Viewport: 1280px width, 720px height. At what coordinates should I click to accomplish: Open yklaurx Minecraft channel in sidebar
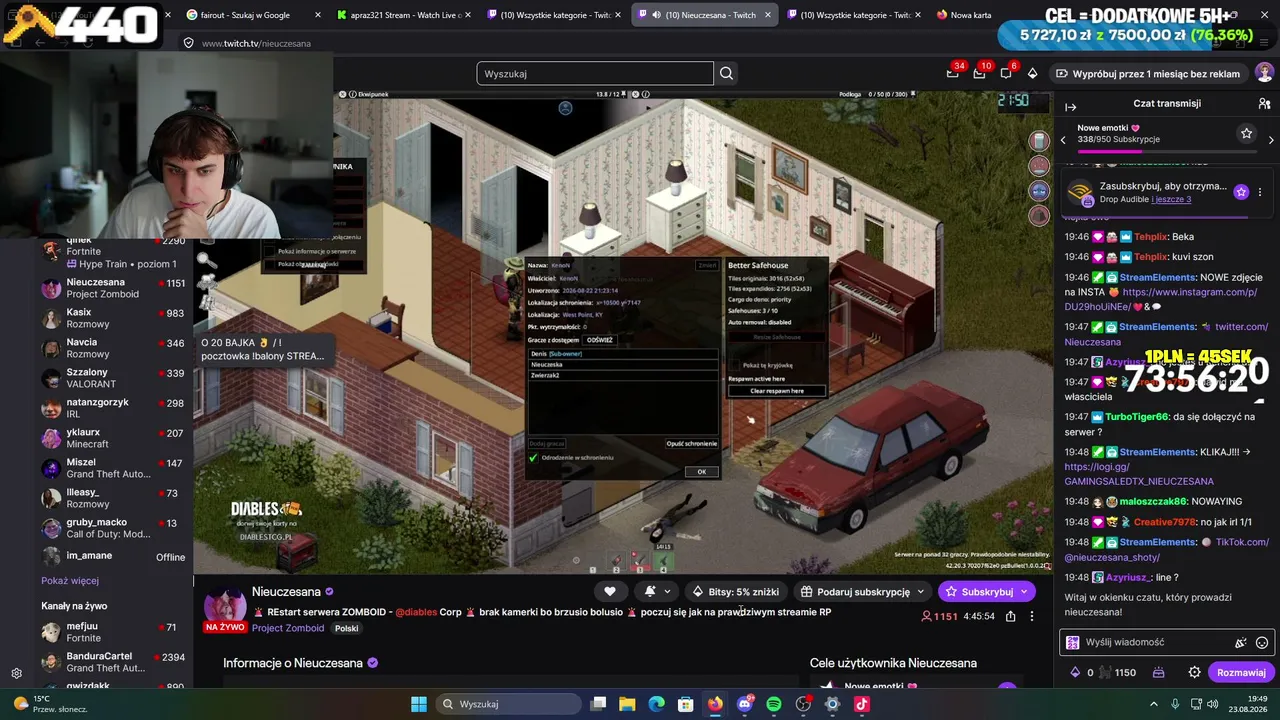tap(113, 438)
